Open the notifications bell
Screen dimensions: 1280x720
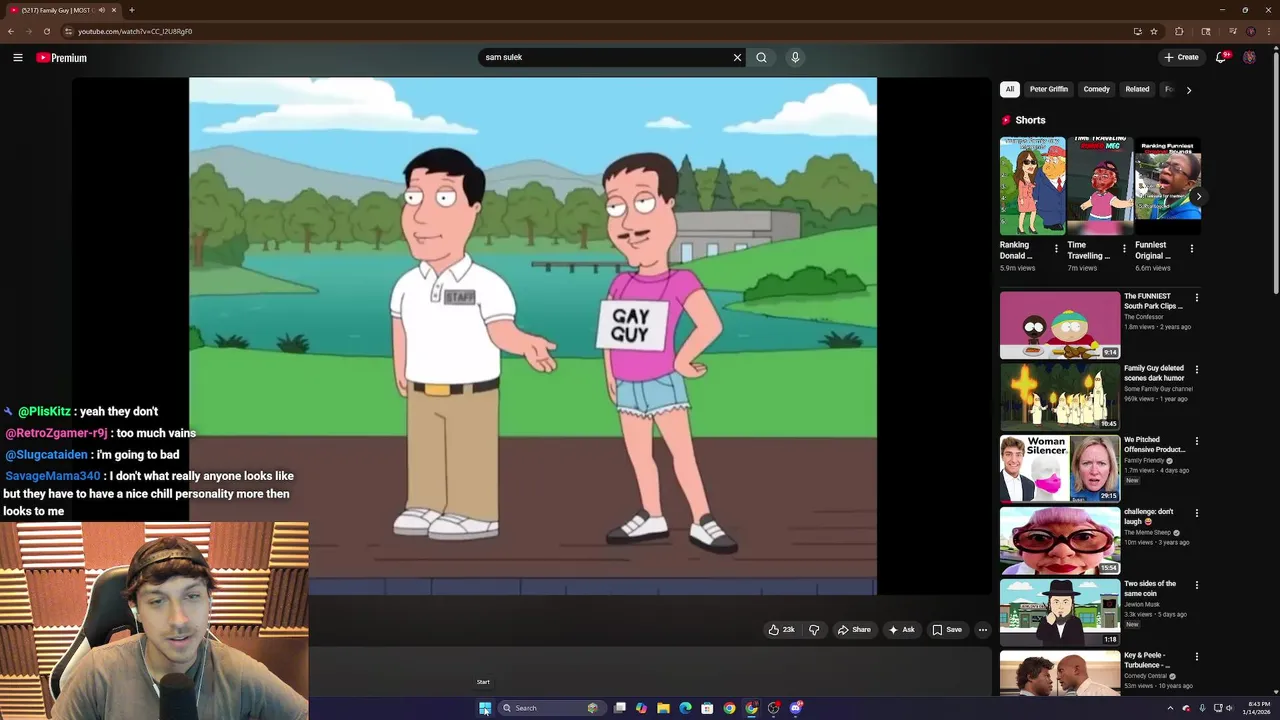coord(1221,57)
